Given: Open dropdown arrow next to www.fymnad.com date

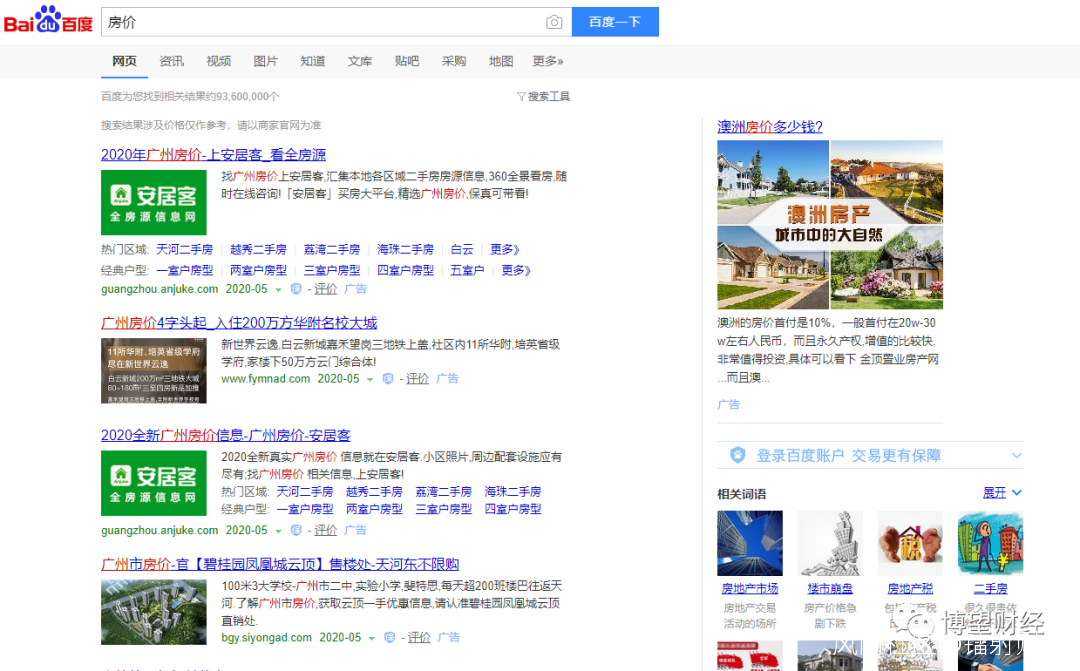Looking at the screenshot, I should click(370, 380).
